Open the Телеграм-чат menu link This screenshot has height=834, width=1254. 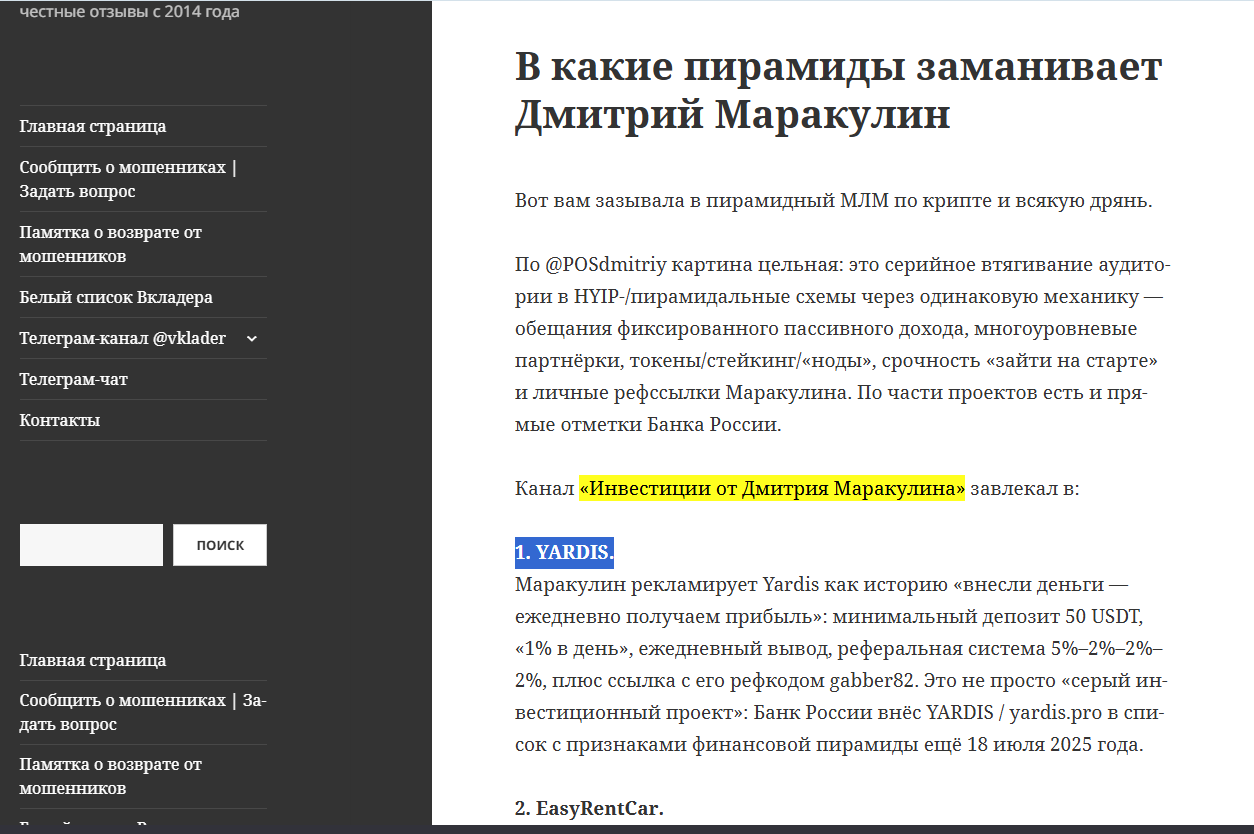point(73,379)
